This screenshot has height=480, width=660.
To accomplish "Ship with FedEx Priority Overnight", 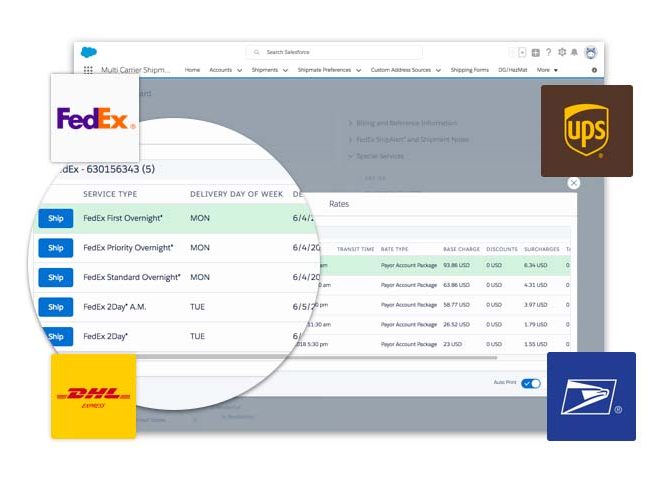I will click(56, 248).
